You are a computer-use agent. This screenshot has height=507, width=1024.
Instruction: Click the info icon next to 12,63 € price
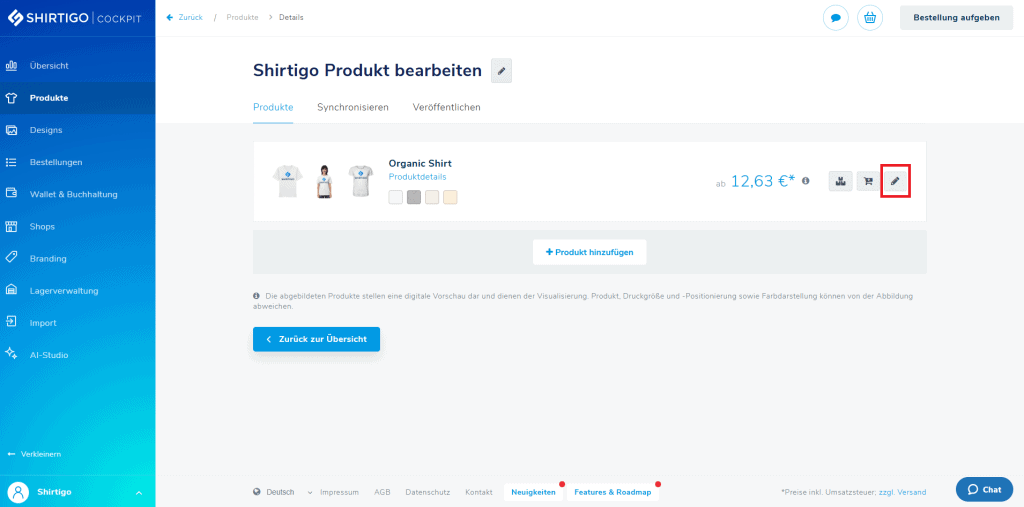coord(805,181)
